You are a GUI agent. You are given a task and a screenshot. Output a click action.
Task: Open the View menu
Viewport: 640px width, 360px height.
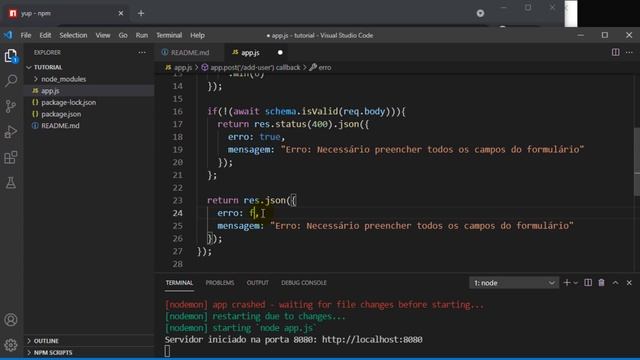(103, 35)
